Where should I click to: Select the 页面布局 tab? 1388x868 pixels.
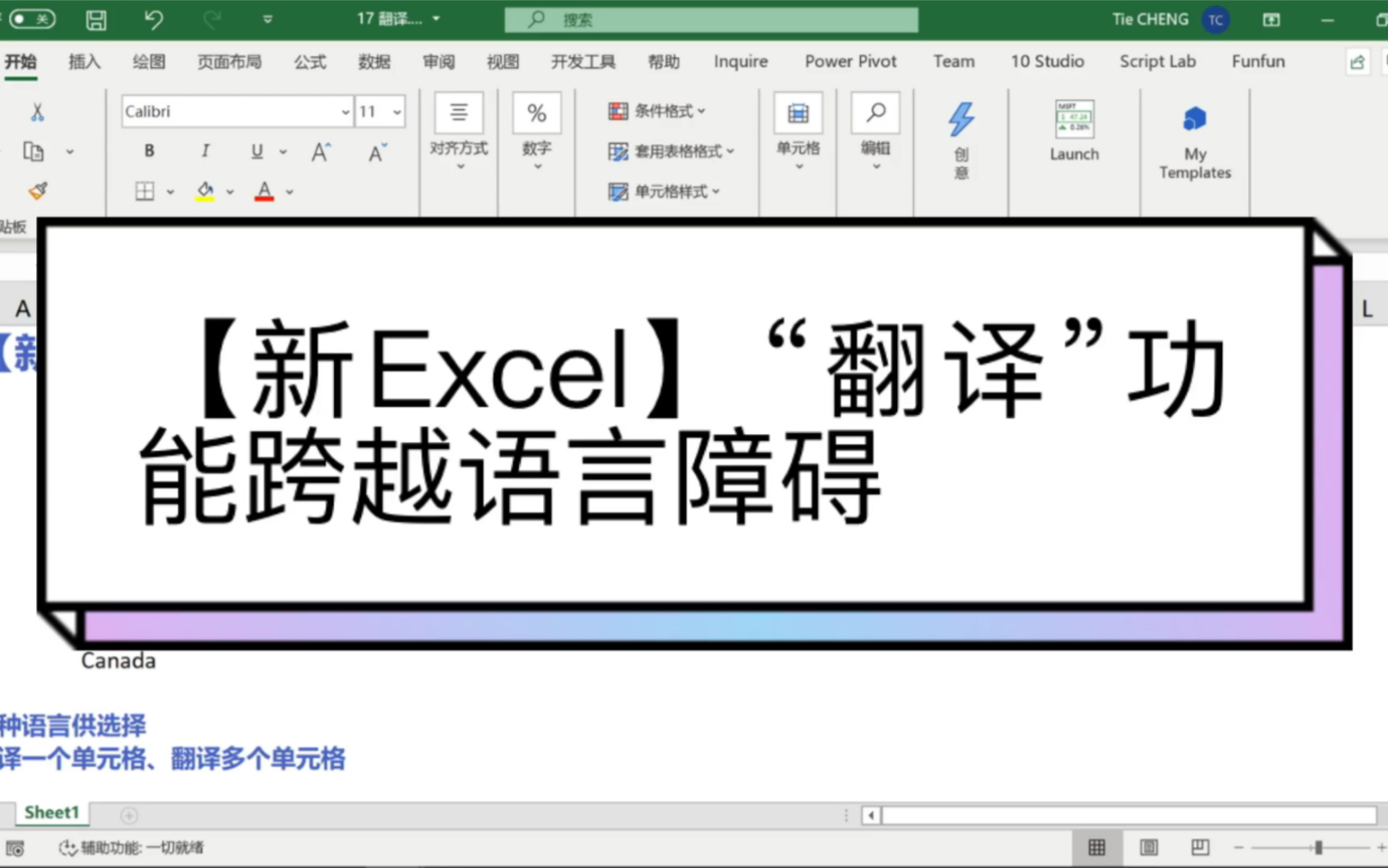(x=229, y=62)
